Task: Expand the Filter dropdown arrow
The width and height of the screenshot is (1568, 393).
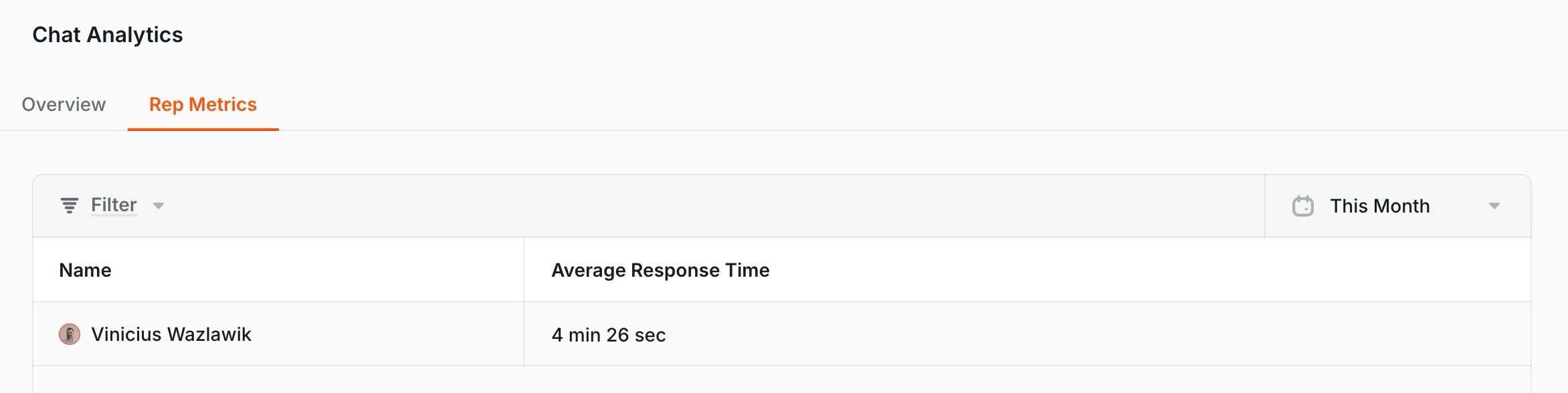Action: click(159, 206)
